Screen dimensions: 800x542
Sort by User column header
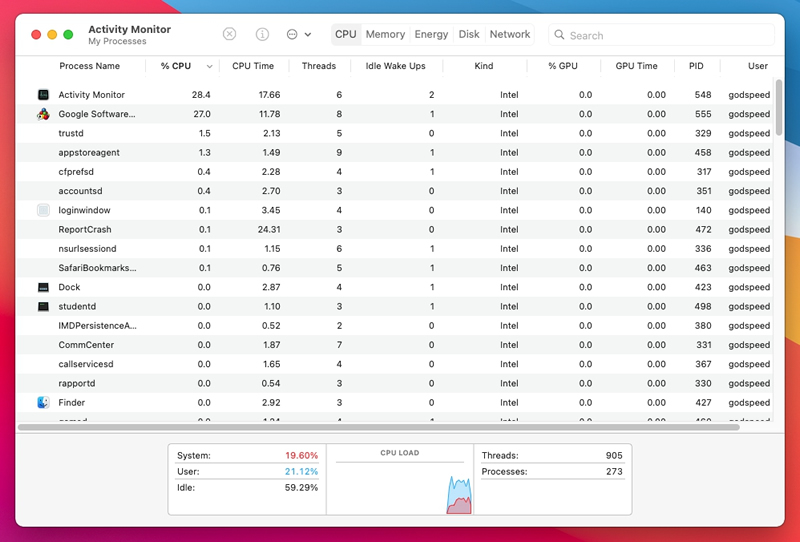(758, 66)
